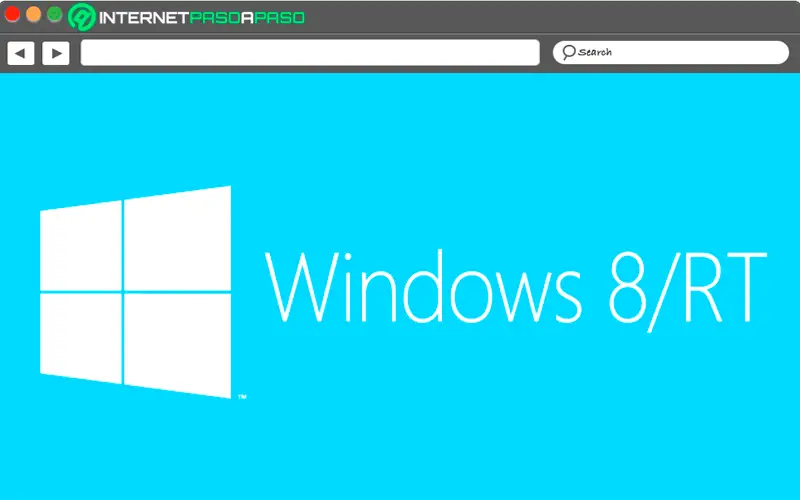Screen dimensions: 800x500
Task: Click the INTERNETPASOAPASO title text
Action: (x=202, y=18)
